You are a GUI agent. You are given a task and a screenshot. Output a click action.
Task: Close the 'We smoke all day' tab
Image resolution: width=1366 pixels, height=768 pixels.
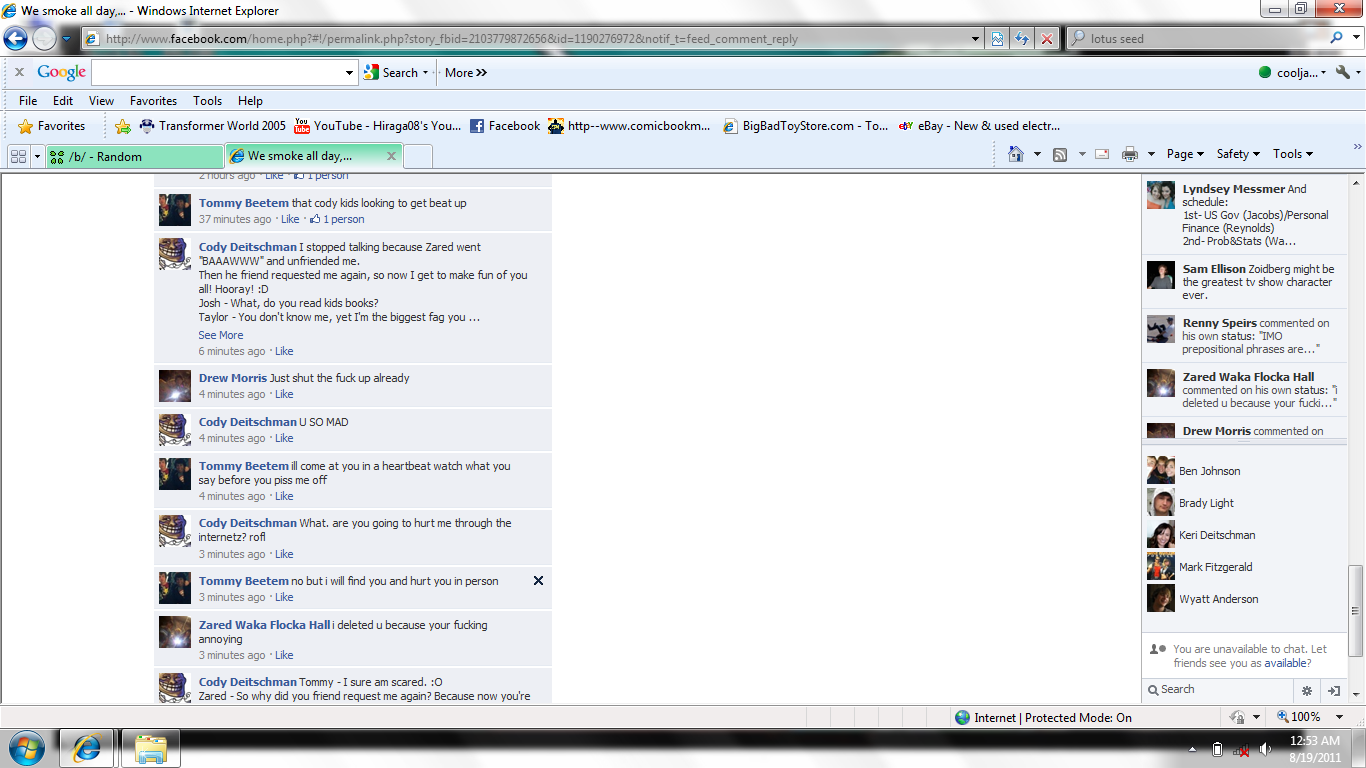391,156
